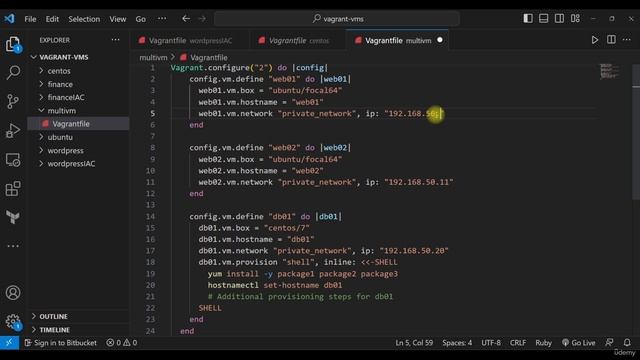Close the unsaved multivm tab dot

click(x=440, y=40)
